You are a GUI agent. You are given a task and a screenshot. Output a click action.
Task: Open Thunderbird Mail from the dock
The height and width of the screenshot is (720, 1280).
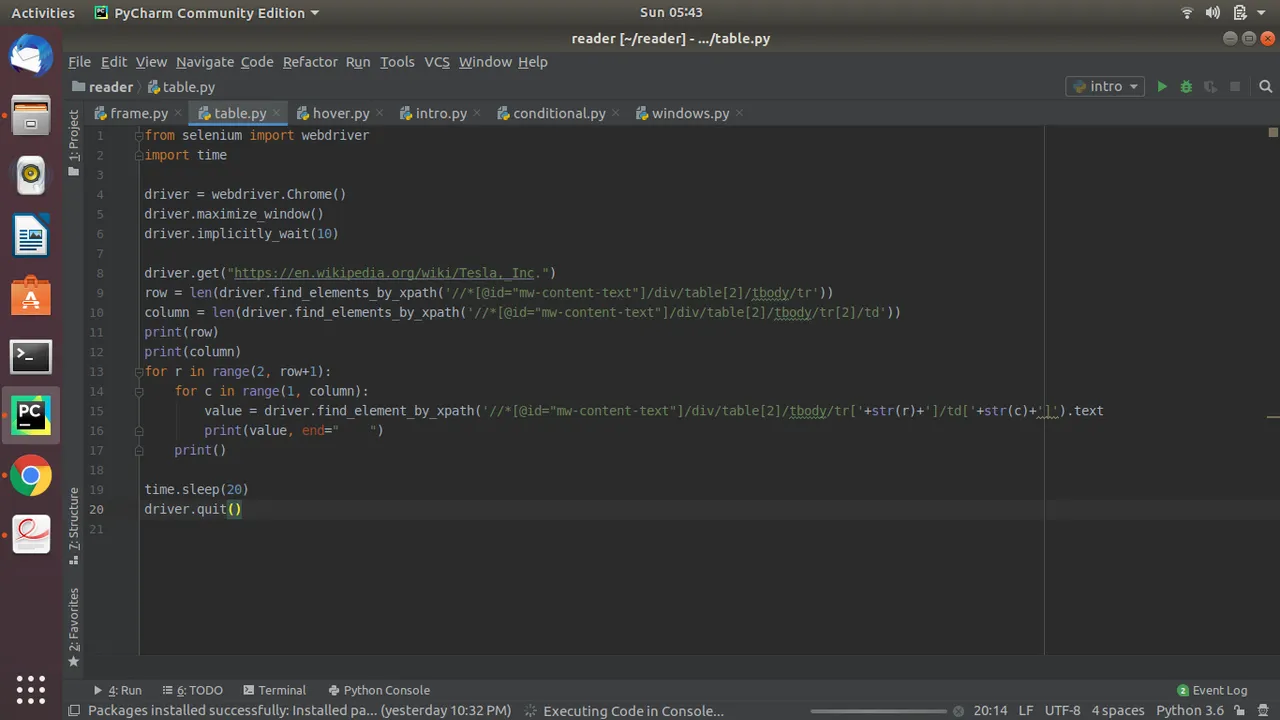coord(31,57)
